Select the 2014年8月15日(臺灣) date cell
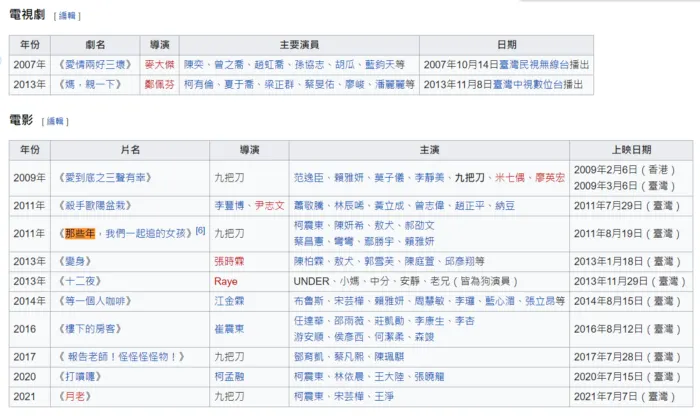700x416 pixels. (x=631, y=301)
